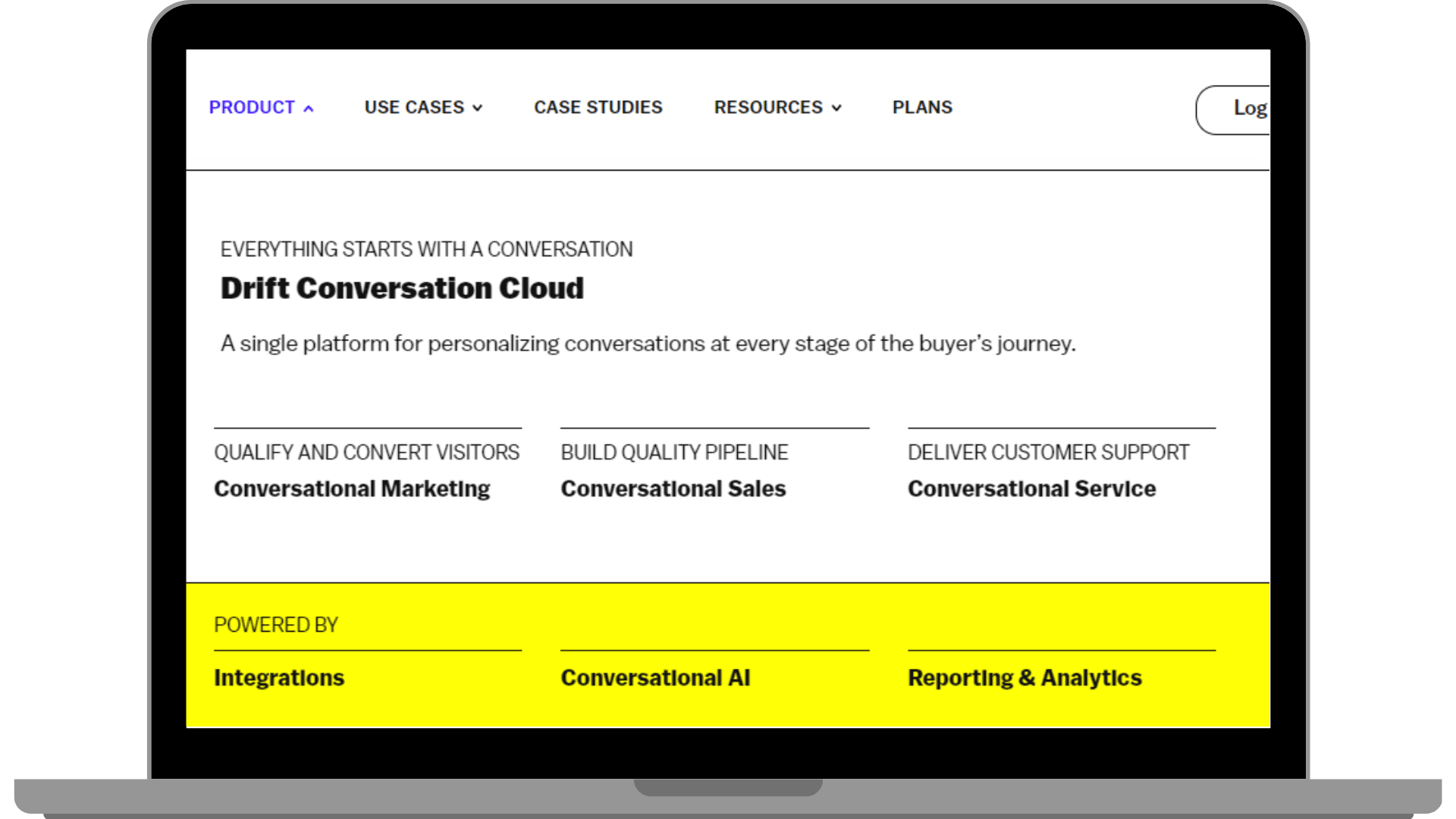This screenshot has width=1456, height=819.
Task: Click the RESOURCES menu item
Action: pos(768,107)
